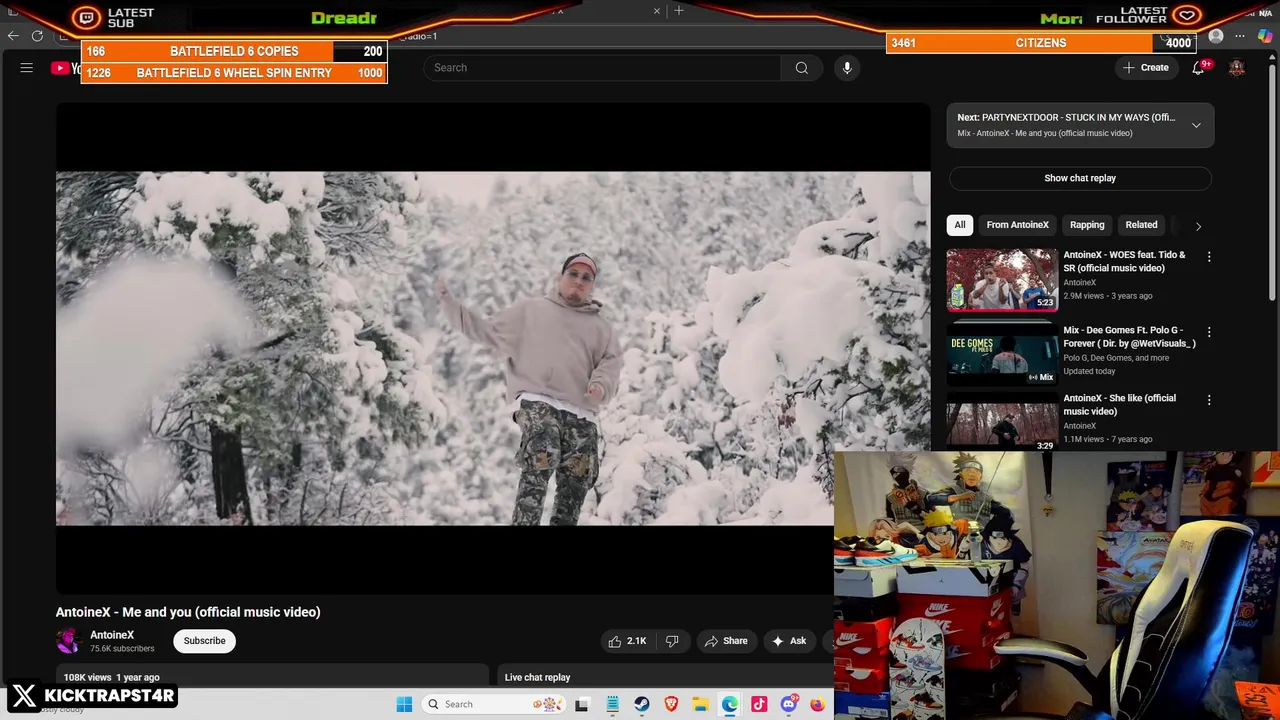Select the All filter chip

click(960, 225)
